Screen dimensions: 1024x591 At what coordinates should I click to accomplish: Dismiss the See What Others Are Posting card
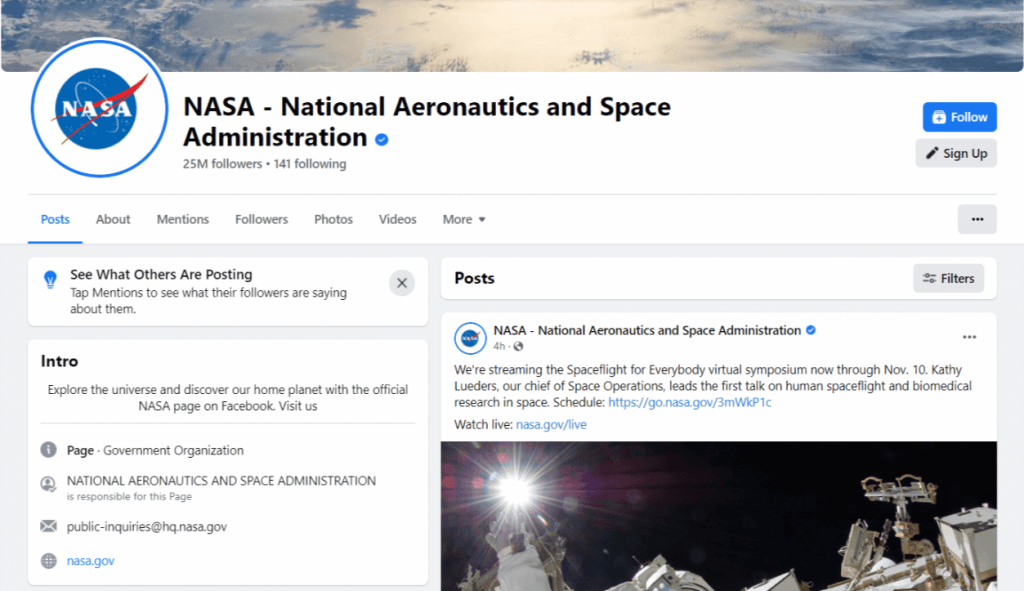pos(402,283)
